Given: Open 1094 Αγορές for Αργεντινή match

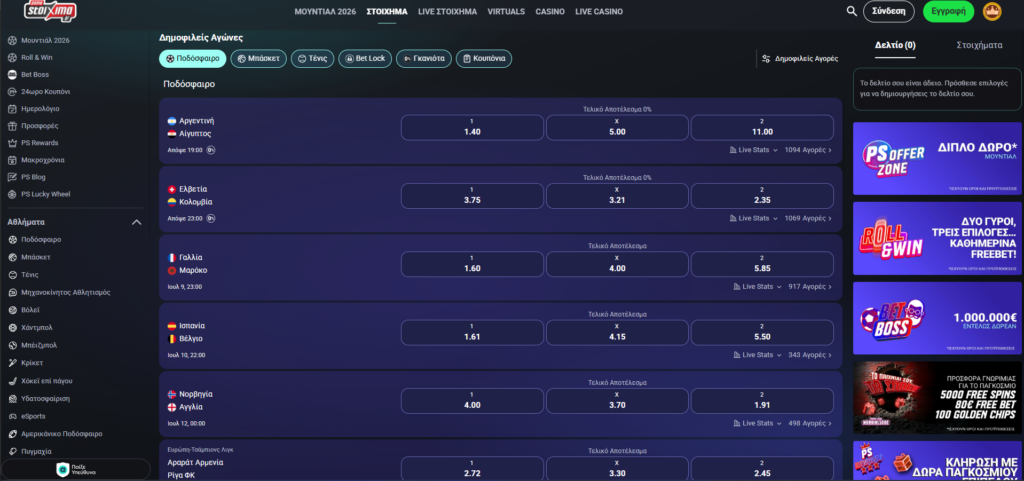Looking at the screenshot, I should tap(808, 150).
